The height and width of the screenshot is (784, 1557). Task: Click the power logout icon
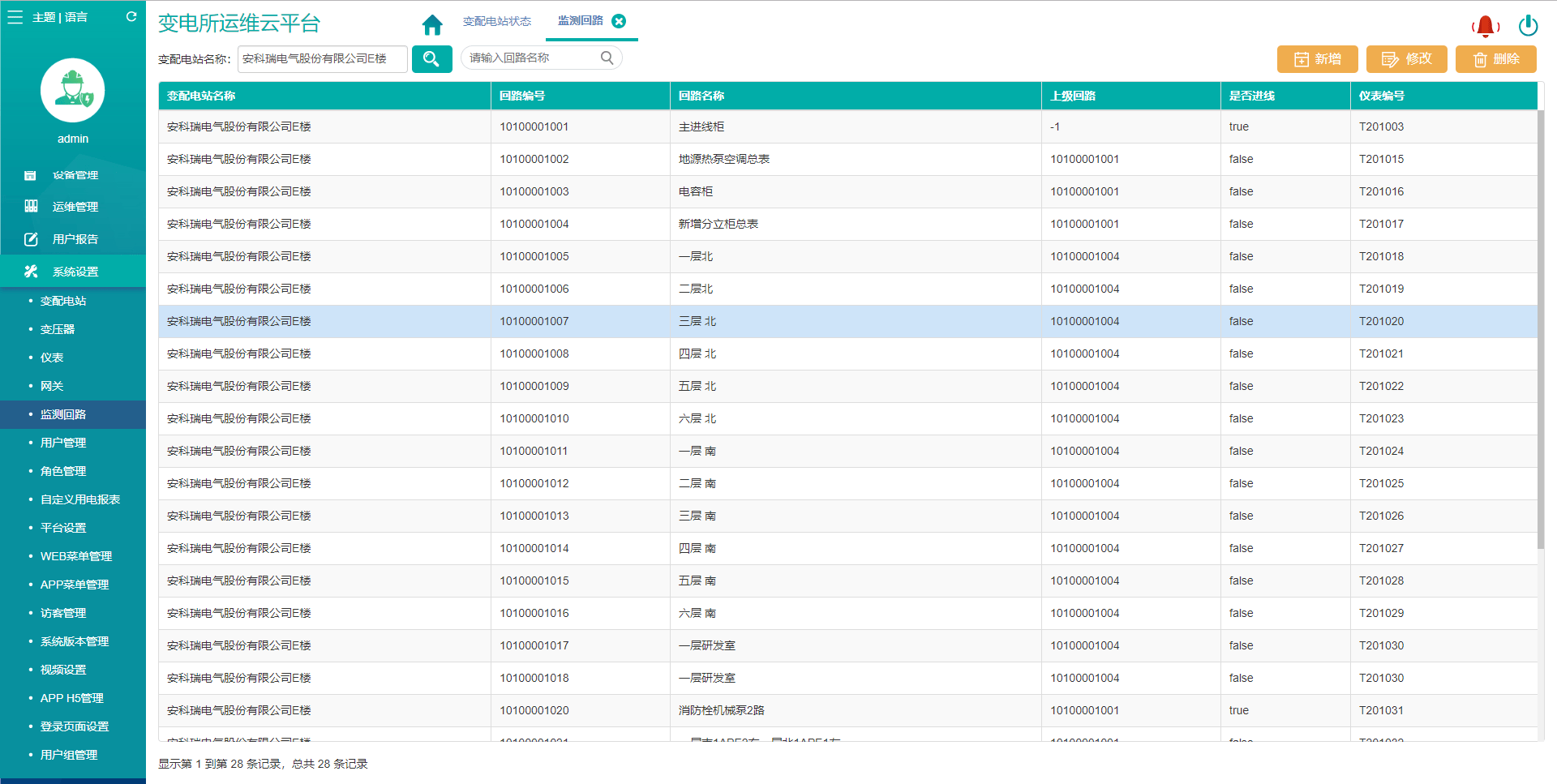(x=1528, y=26)
